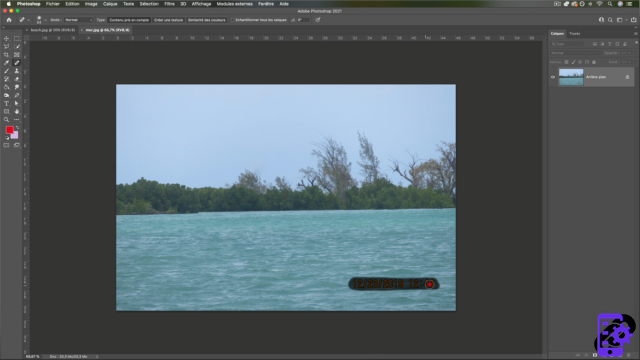Image resolution: width=640 pixels, height=360 pixels.
Task: Open the Edit Toolbar ellipsis
Action: click(17, 120)
